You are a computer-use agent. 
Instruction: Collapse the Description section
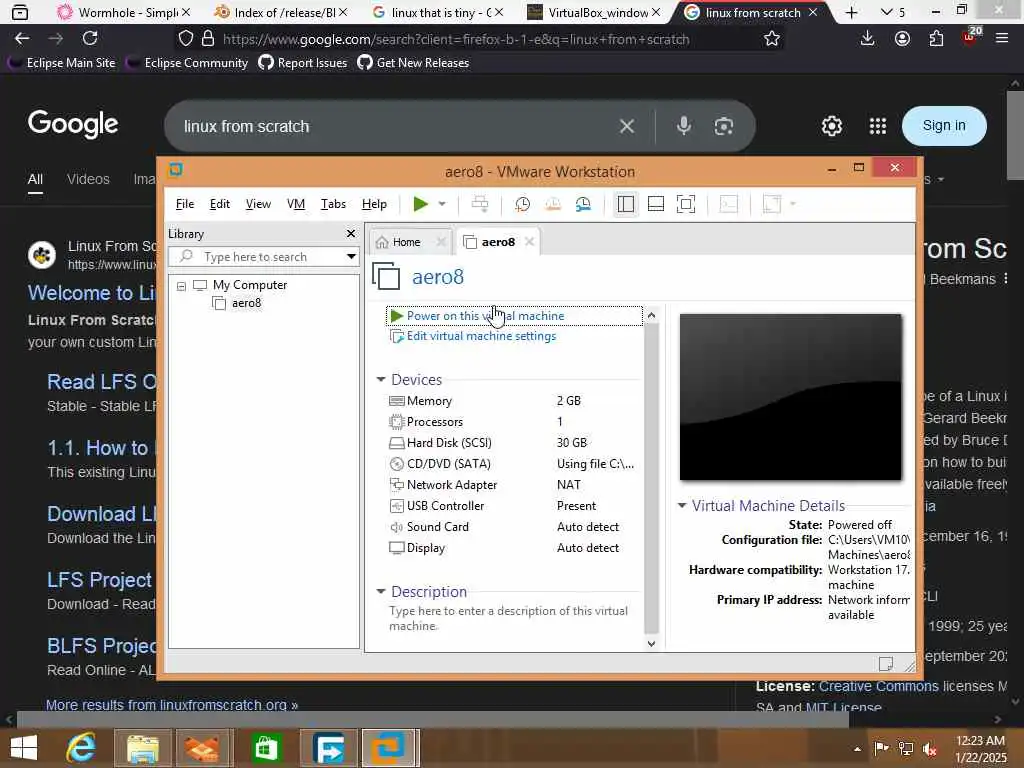(381, 591)
